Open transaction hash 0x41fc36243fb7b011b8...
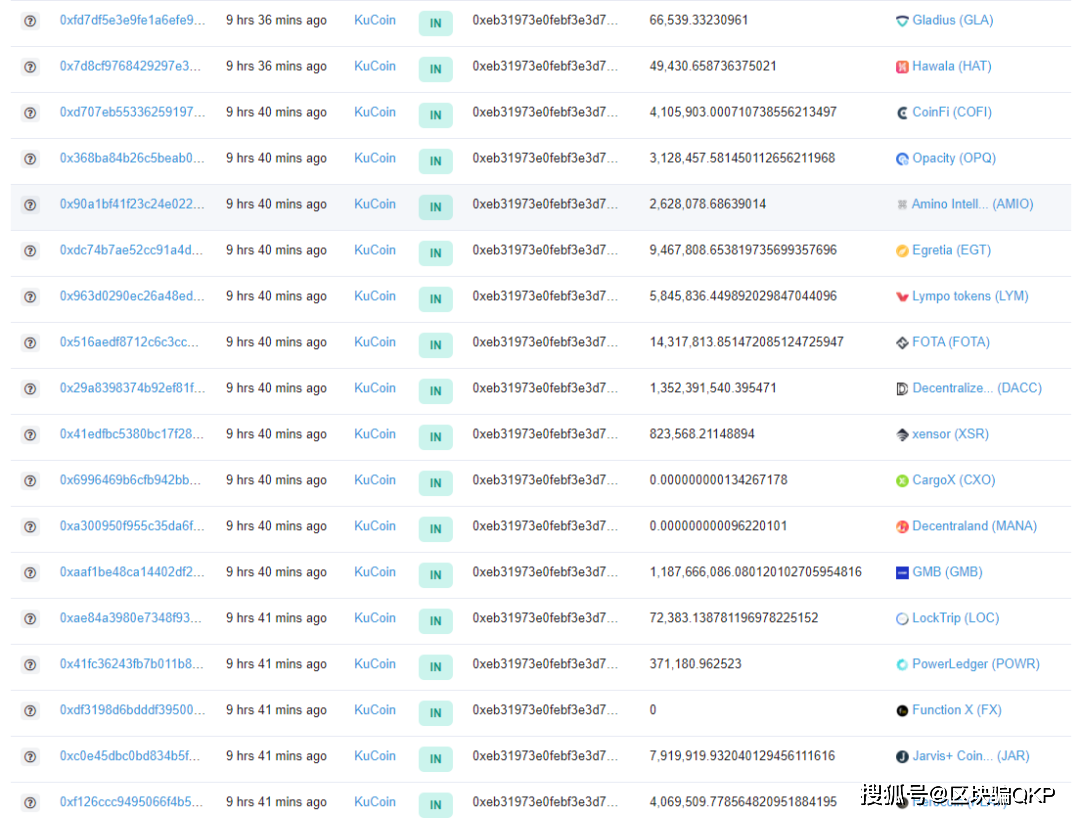 coord(132,664)
